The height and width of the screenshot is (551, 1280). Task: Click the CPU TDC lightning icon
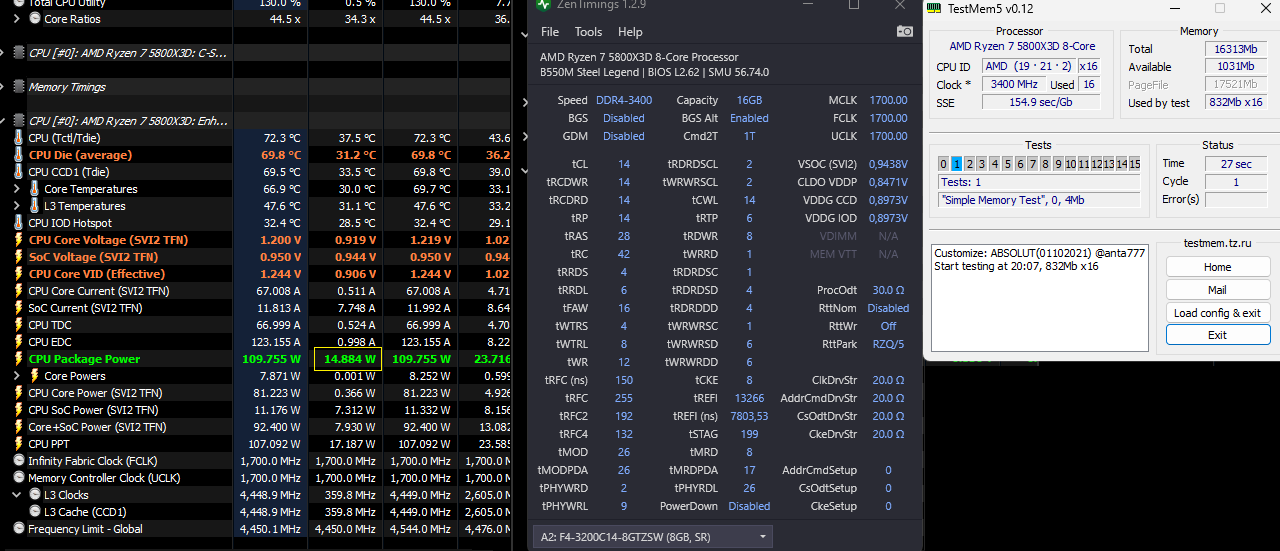coord(18,325)
